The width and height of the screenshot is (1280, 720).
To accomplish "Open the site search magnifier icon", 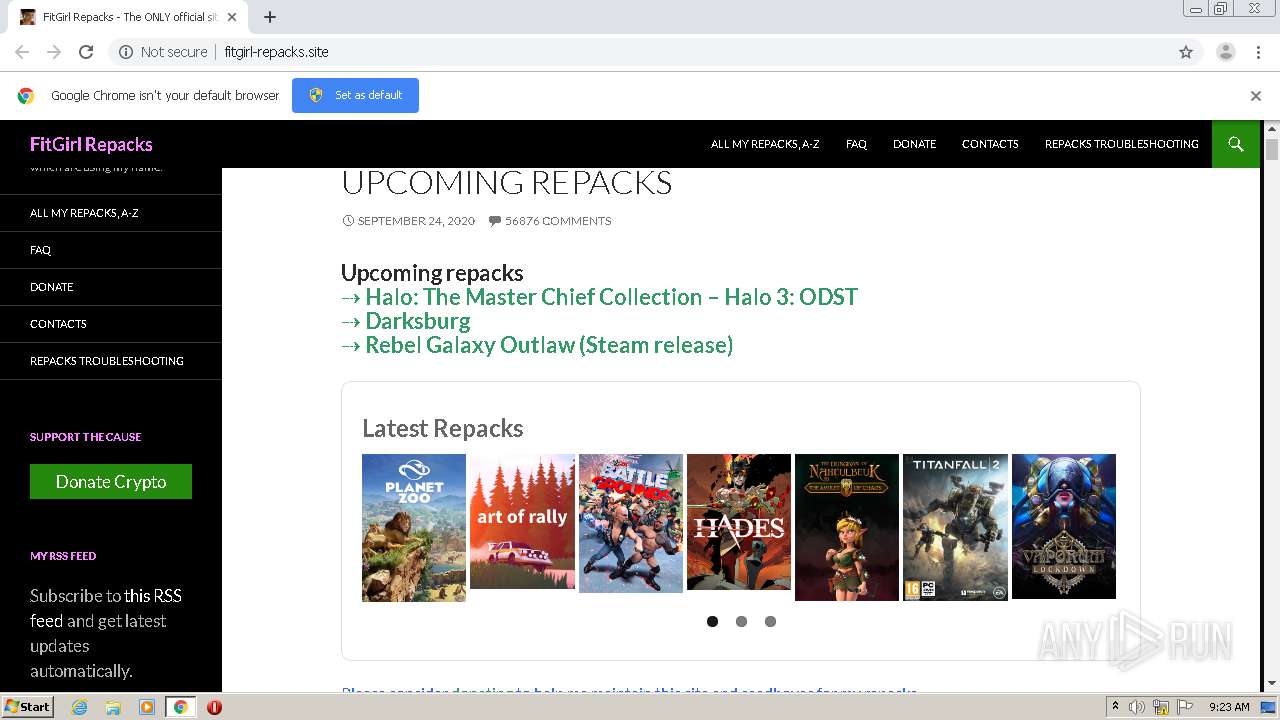I will point(1236,144).
